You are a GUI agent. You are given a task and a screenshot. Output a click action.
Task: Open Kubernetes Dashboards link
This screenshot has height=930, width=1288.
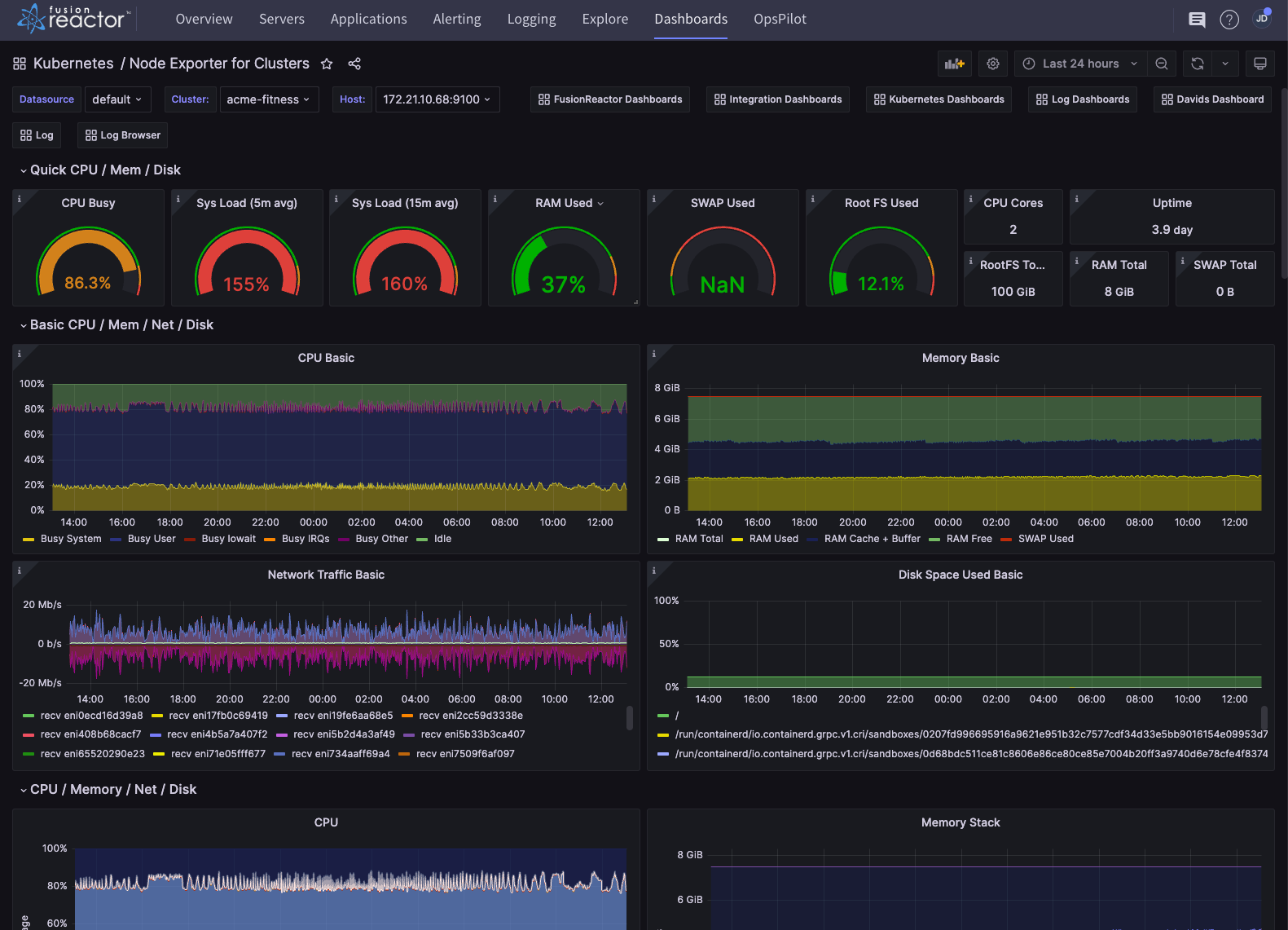[x=939, y=99]
